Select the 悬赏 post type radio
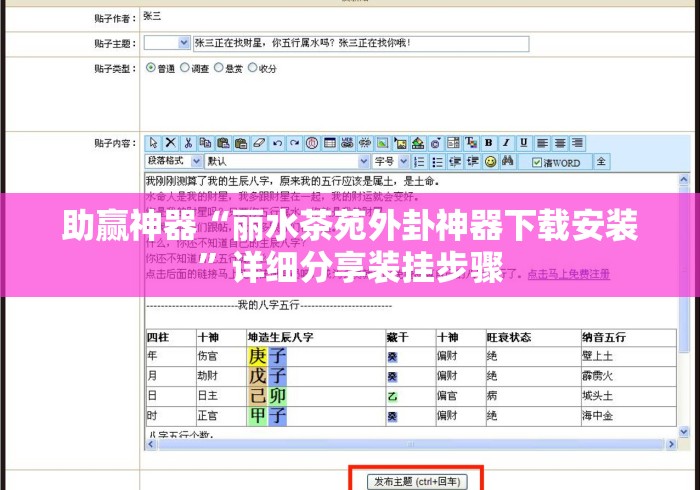Screen dimensions: 700x490 (x=218, y=68)
